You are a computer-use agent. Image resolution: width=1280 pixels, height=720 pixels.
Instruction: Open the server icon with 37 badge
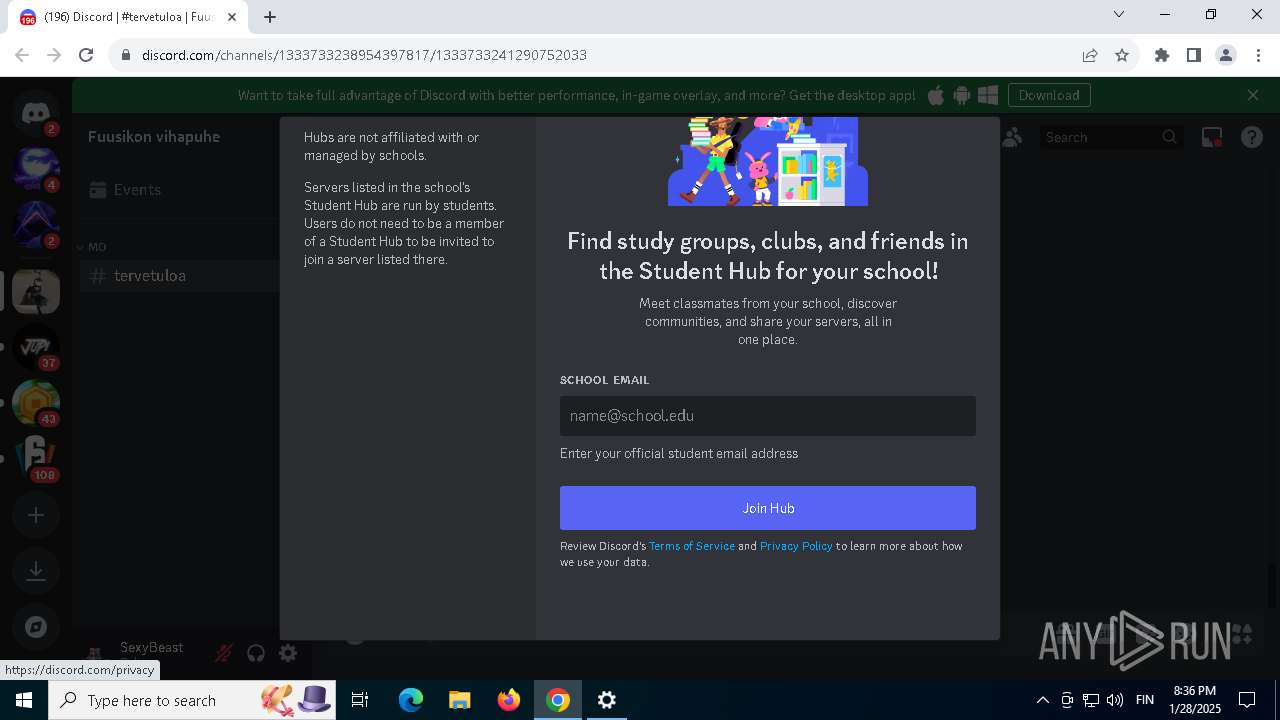(36, 347)
